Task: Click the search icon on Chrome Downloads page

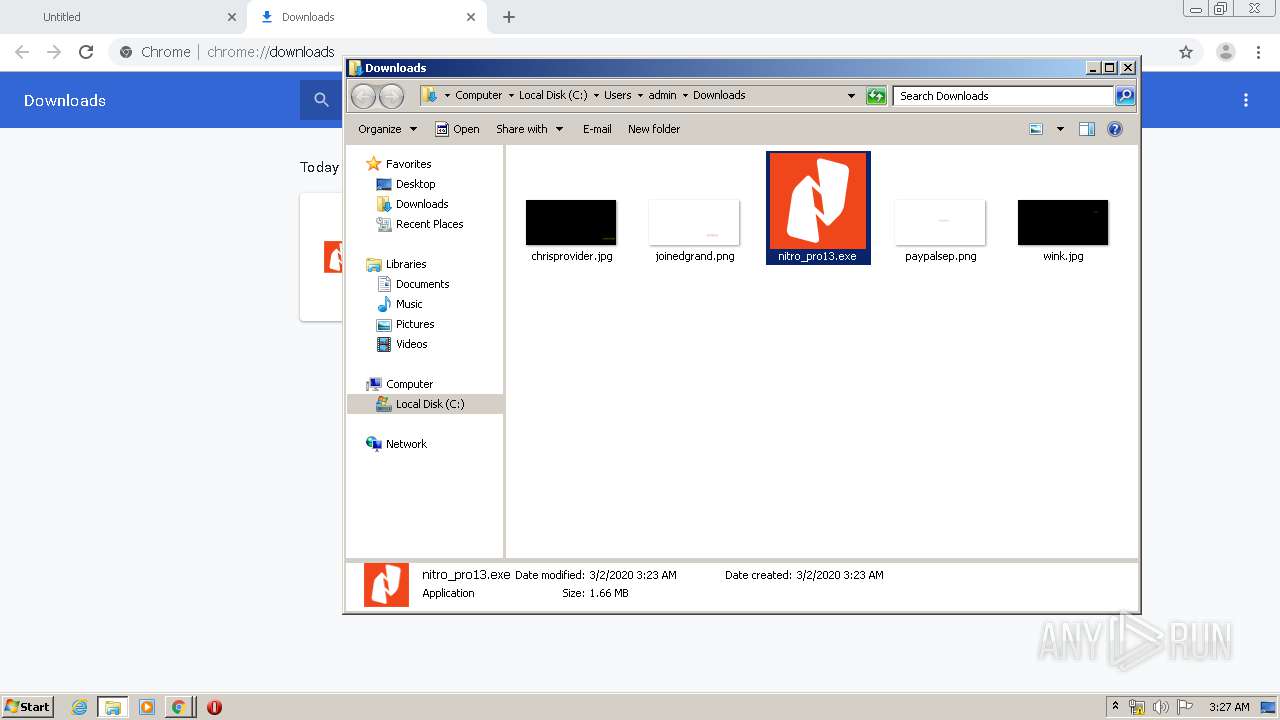Action: point(321,100)
